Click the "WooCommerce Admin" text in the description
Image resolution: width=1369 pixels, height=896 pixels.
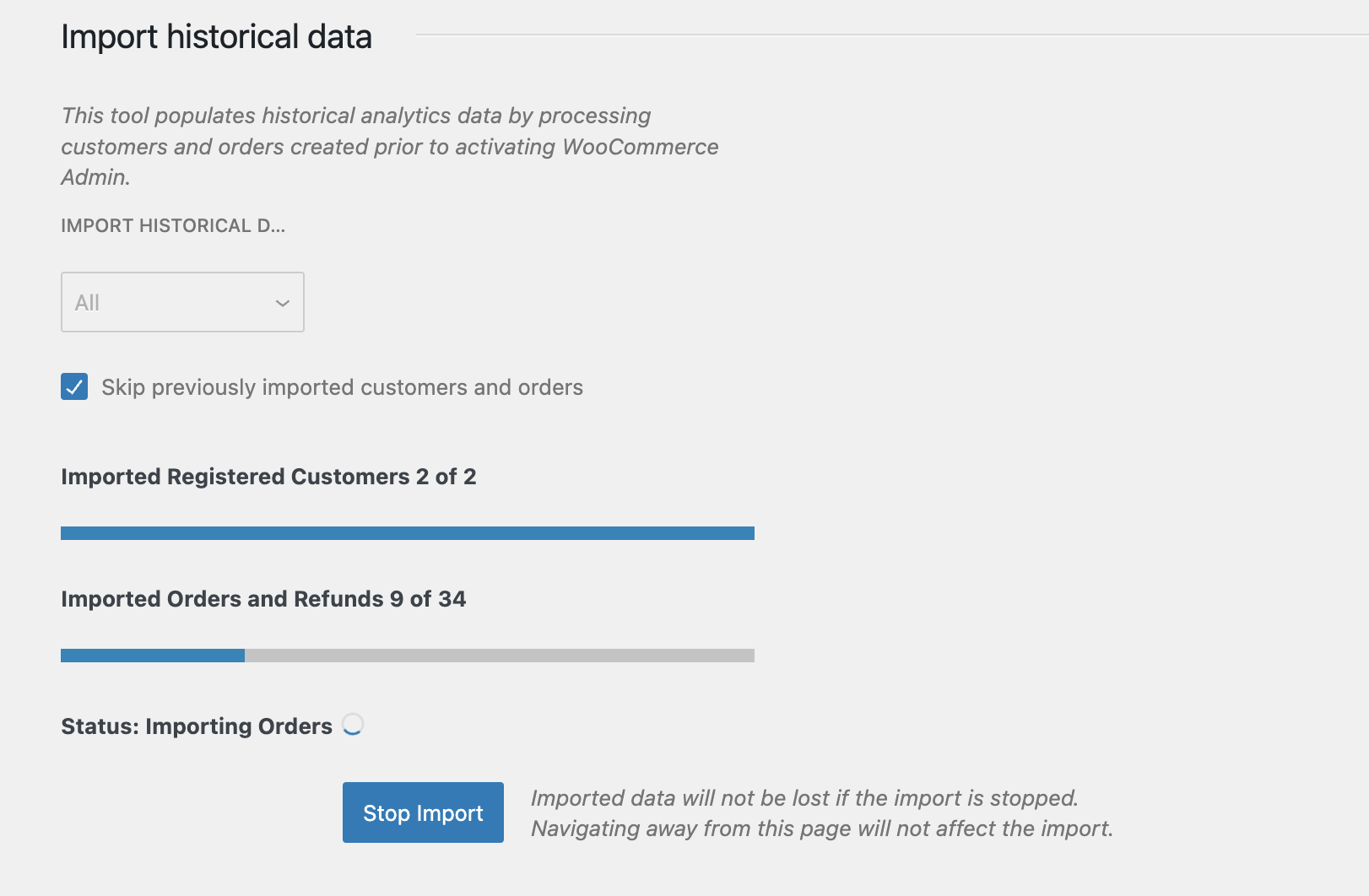point(640,147)
